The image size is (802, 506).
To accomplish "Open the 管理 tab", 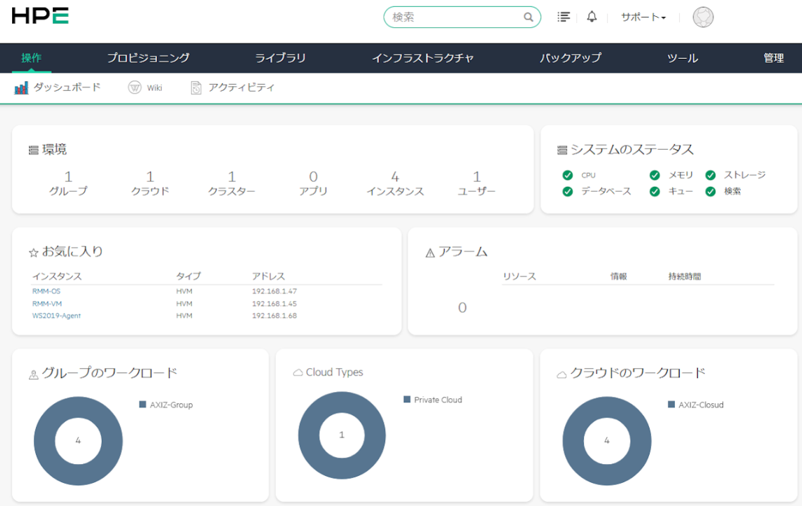I will click(773, 58).
